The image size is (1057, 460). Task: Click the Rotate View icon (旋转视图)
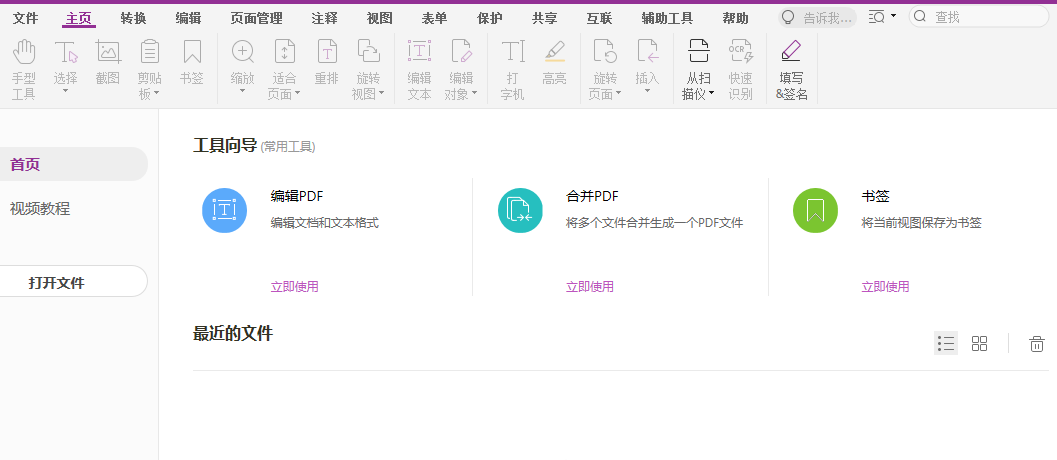pos(368,52)
